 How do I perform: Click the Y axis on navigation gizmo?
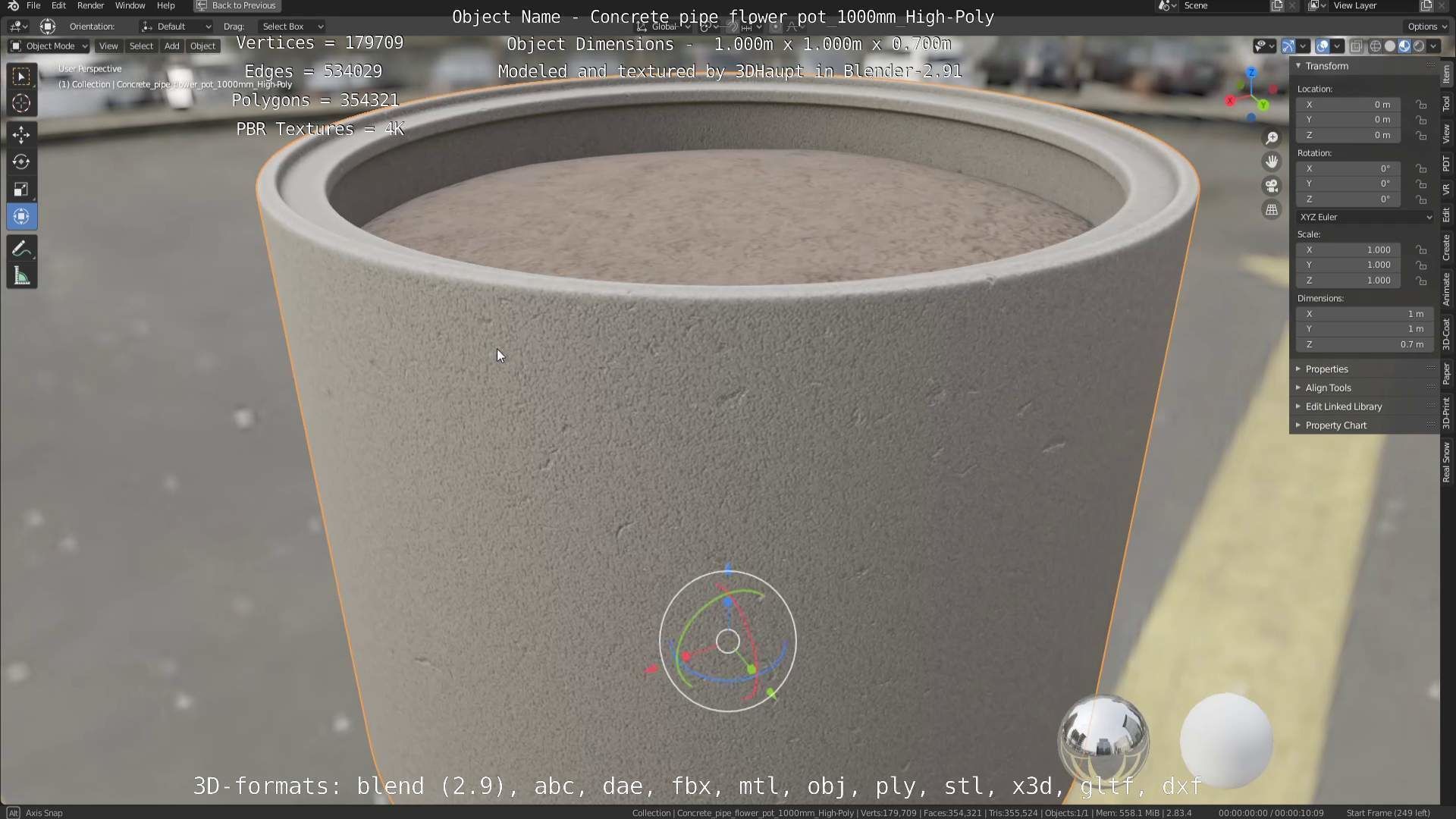pyautogui.click(x=1264, y=105)
